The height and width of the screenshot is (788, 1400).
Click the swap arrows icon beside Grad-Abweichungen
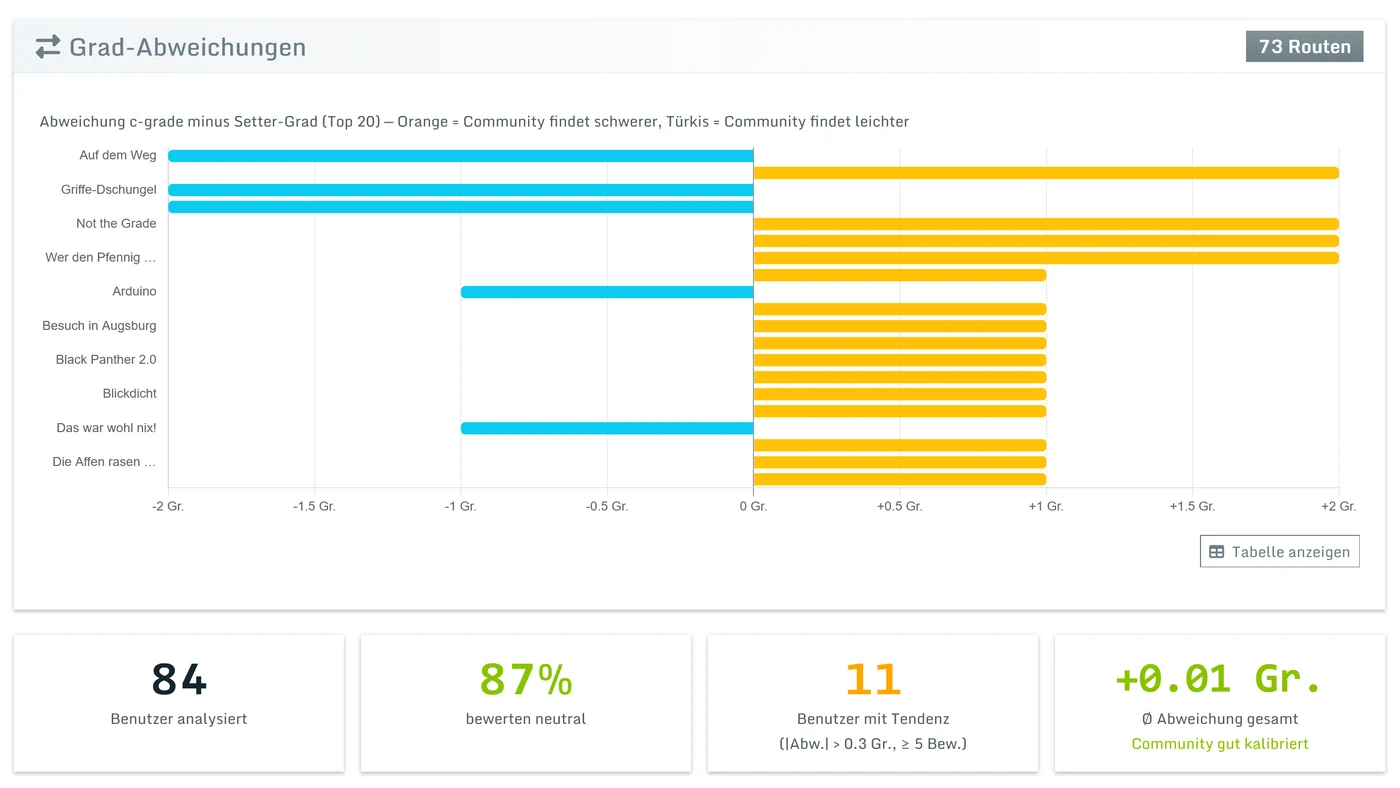[x=48, y=47]
